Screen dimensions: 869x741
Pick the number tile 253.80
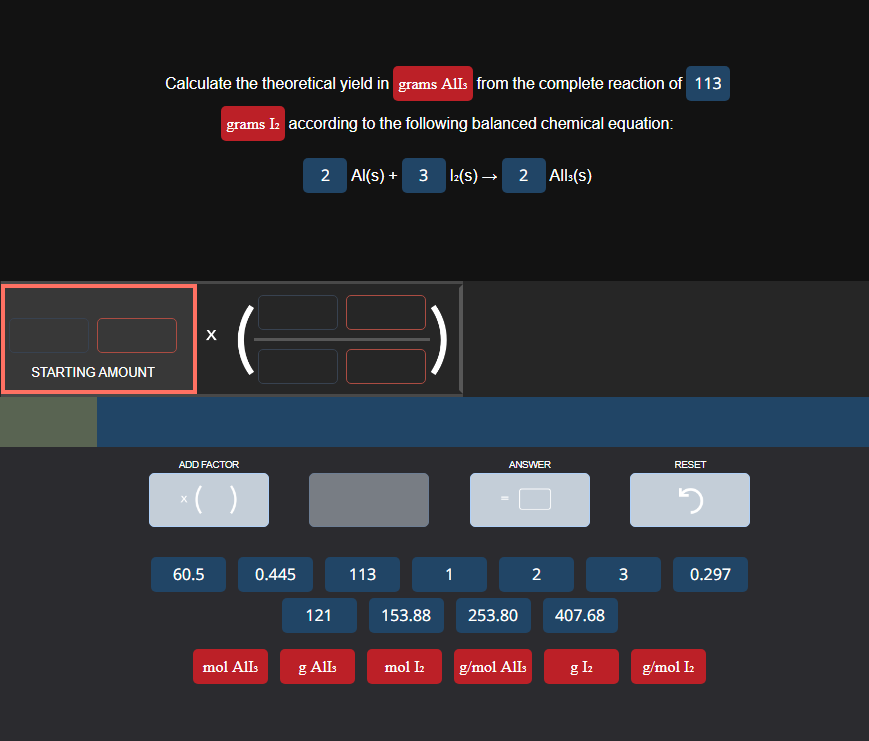(493, 615)
